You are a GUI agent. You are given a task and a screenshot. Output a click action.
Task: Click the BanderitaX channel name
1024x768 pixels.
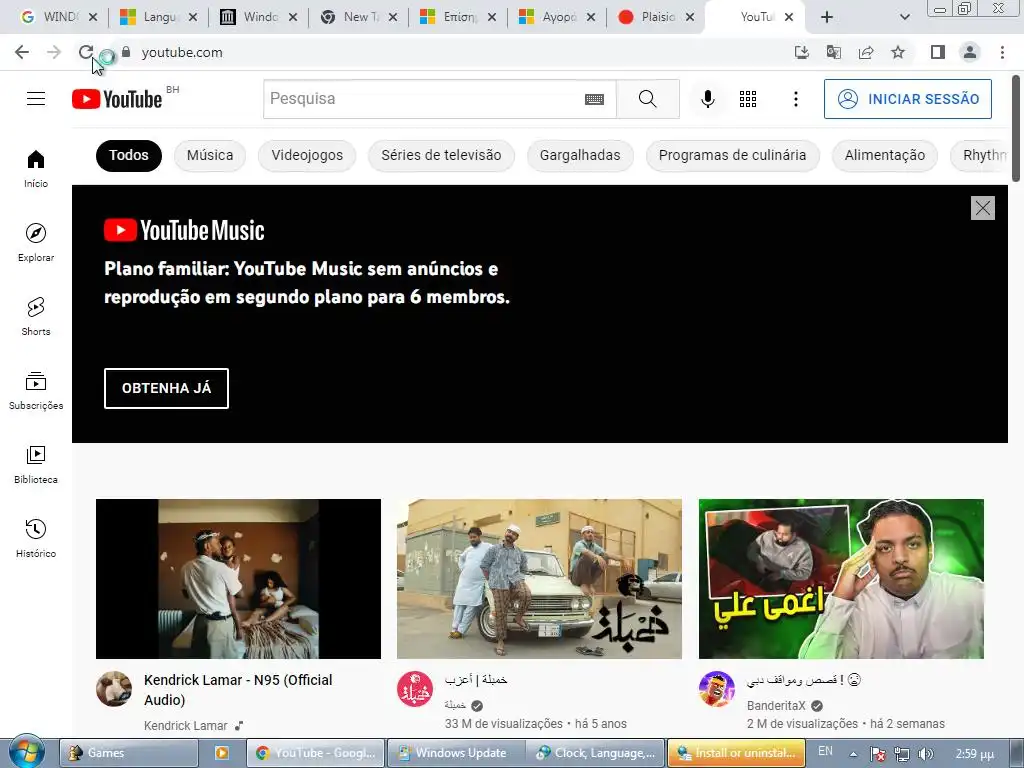click(776, 705)
